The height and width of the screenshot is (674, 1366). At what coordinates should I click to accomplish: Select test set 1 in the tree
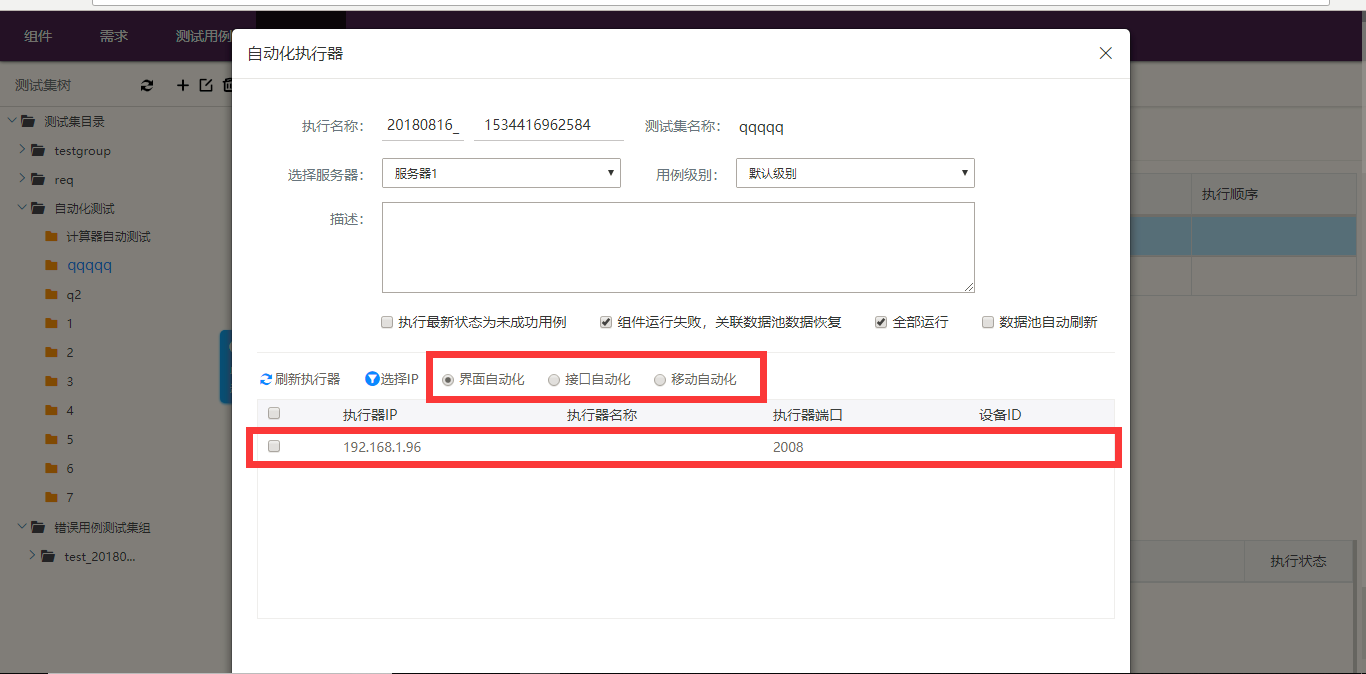[x=70, y=324]
